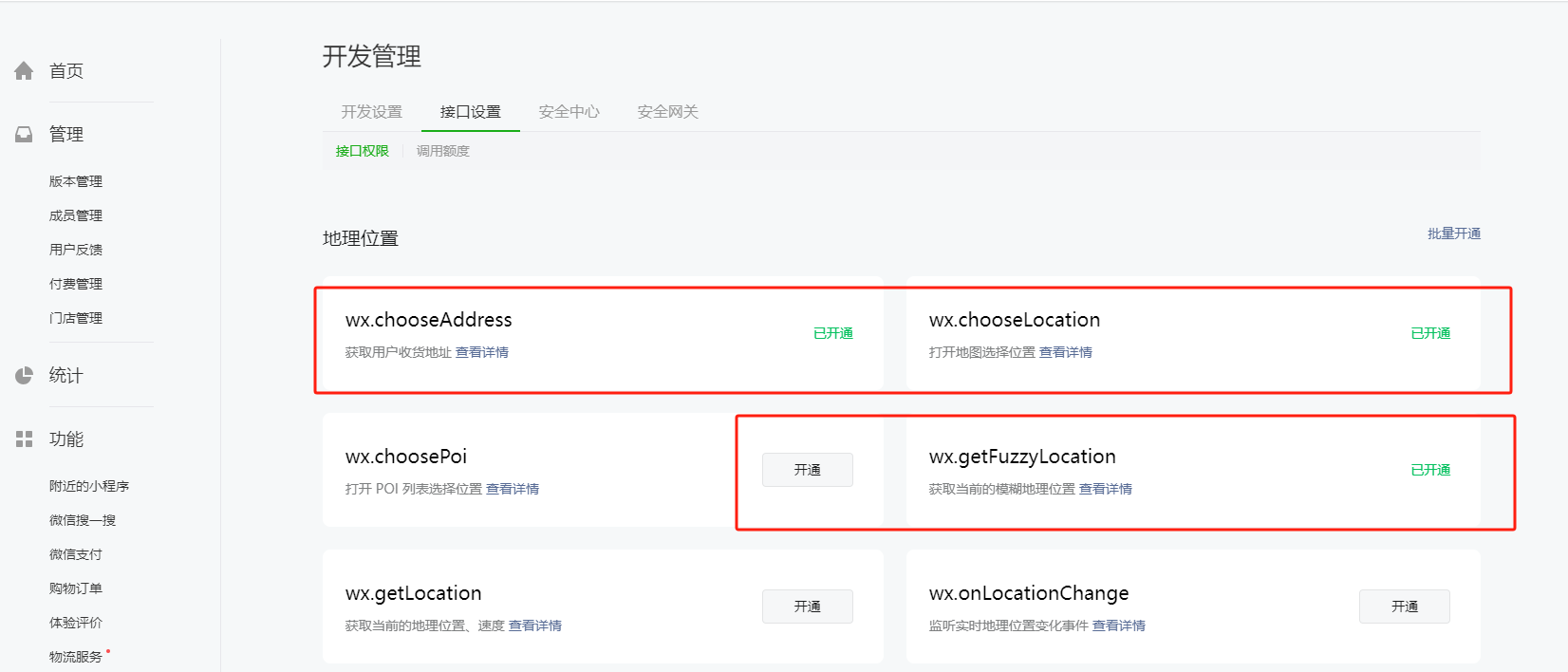Image resolution: width=1568 pixels, height=672 pixels.
Task: Click the pie chart icon beside 统计
Action: pos(24,376)
